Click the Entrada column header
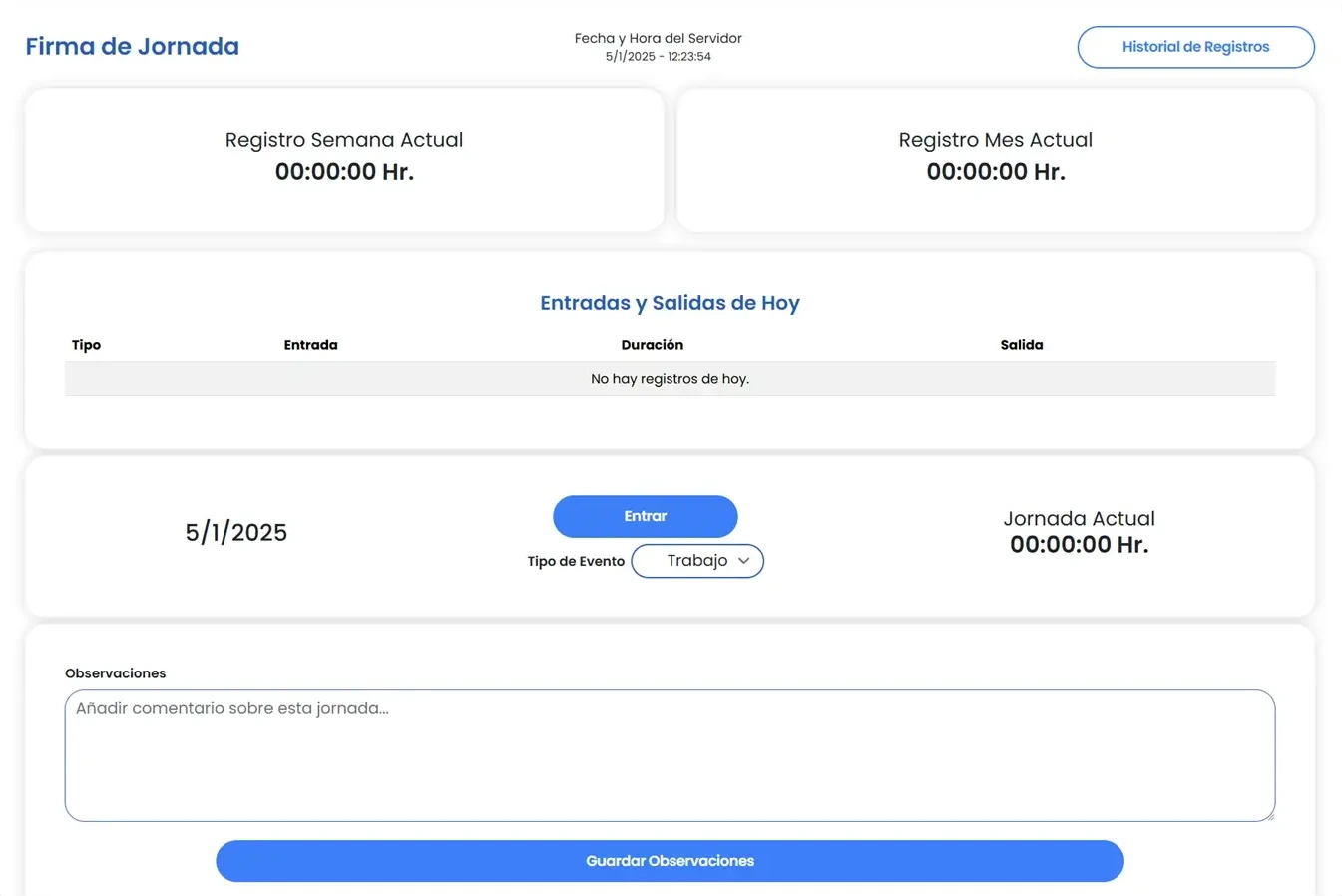 tap(310, 344)
